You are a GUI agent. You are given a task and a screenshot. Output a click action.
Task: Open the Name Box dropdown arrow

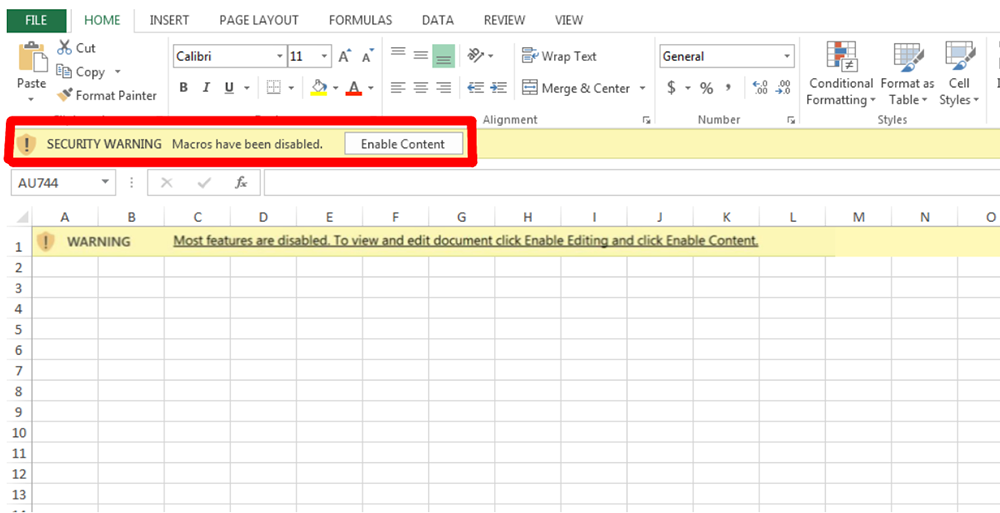click(107, 182)
